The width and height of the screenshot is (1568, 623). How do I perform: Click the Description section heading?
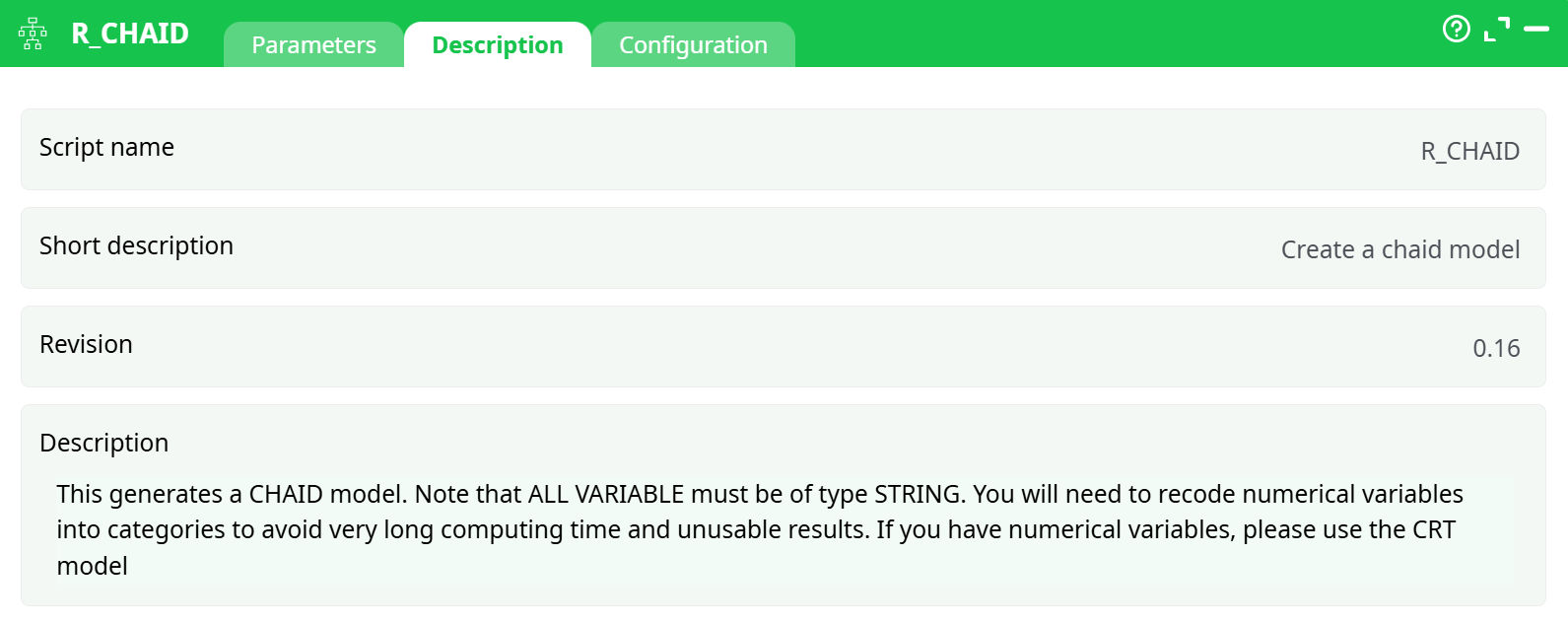point(103,444)
